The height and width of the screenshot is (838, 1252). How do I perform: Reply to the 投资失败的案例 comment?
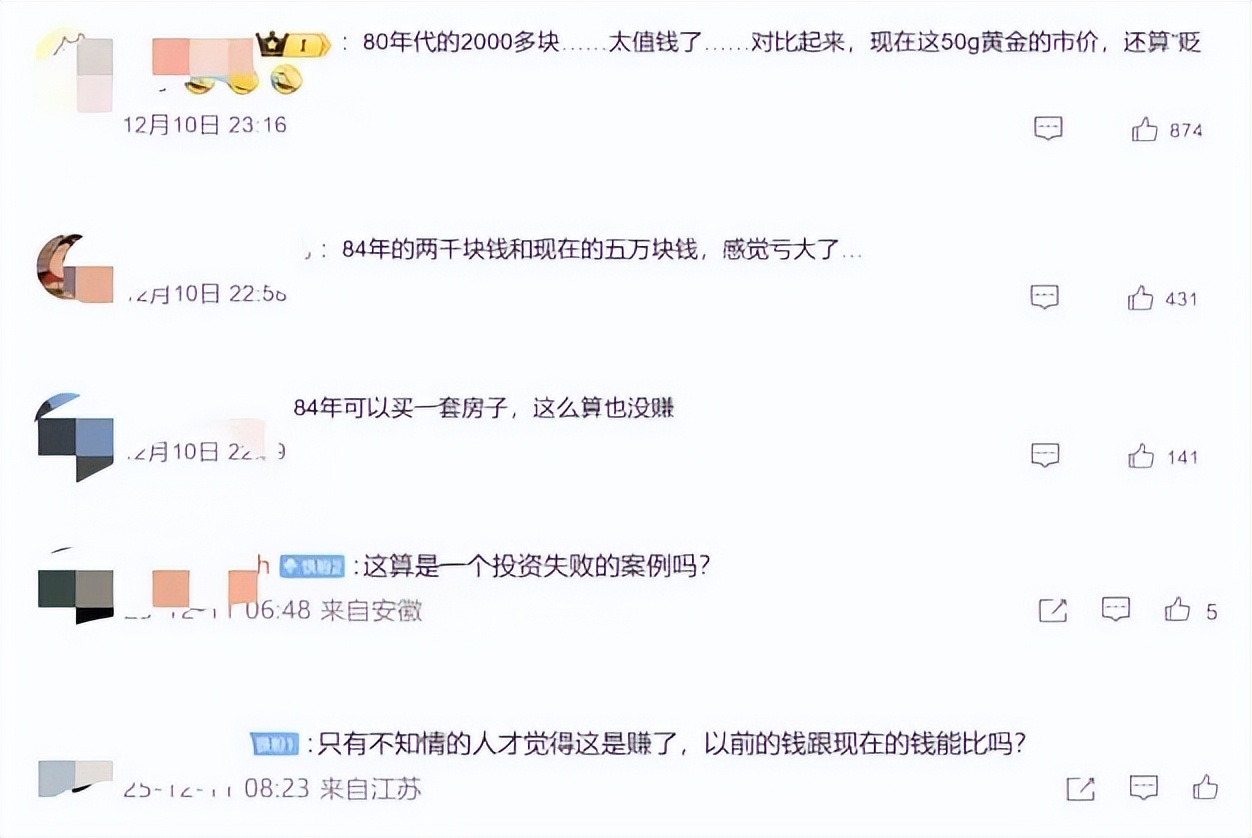pos(1116,609)
